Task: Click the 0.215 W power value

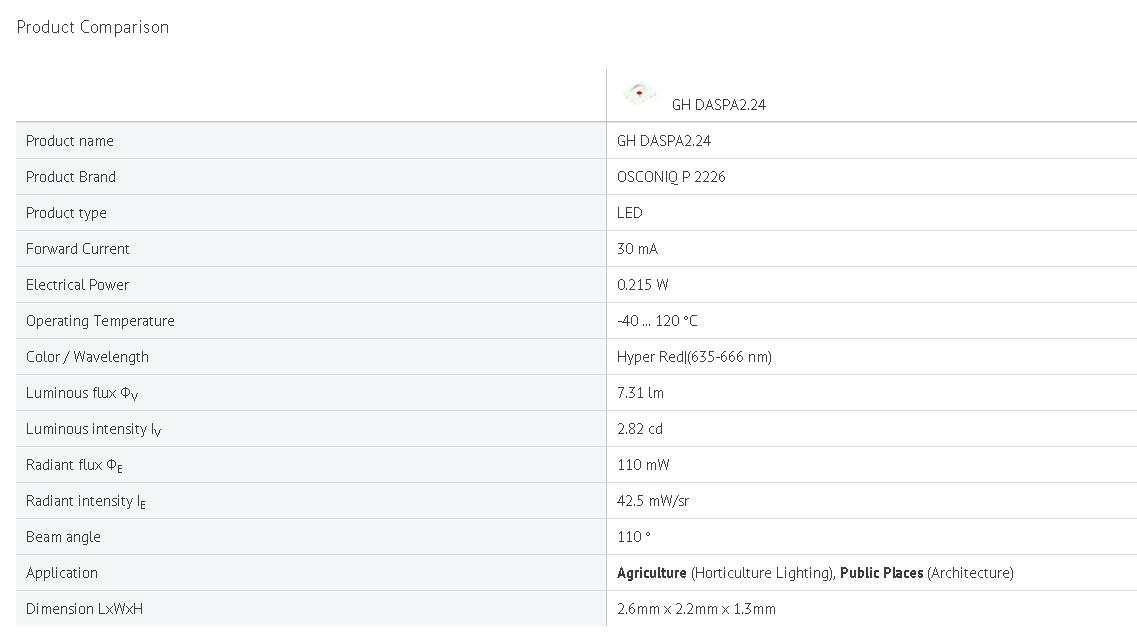Action: point(643,285)
